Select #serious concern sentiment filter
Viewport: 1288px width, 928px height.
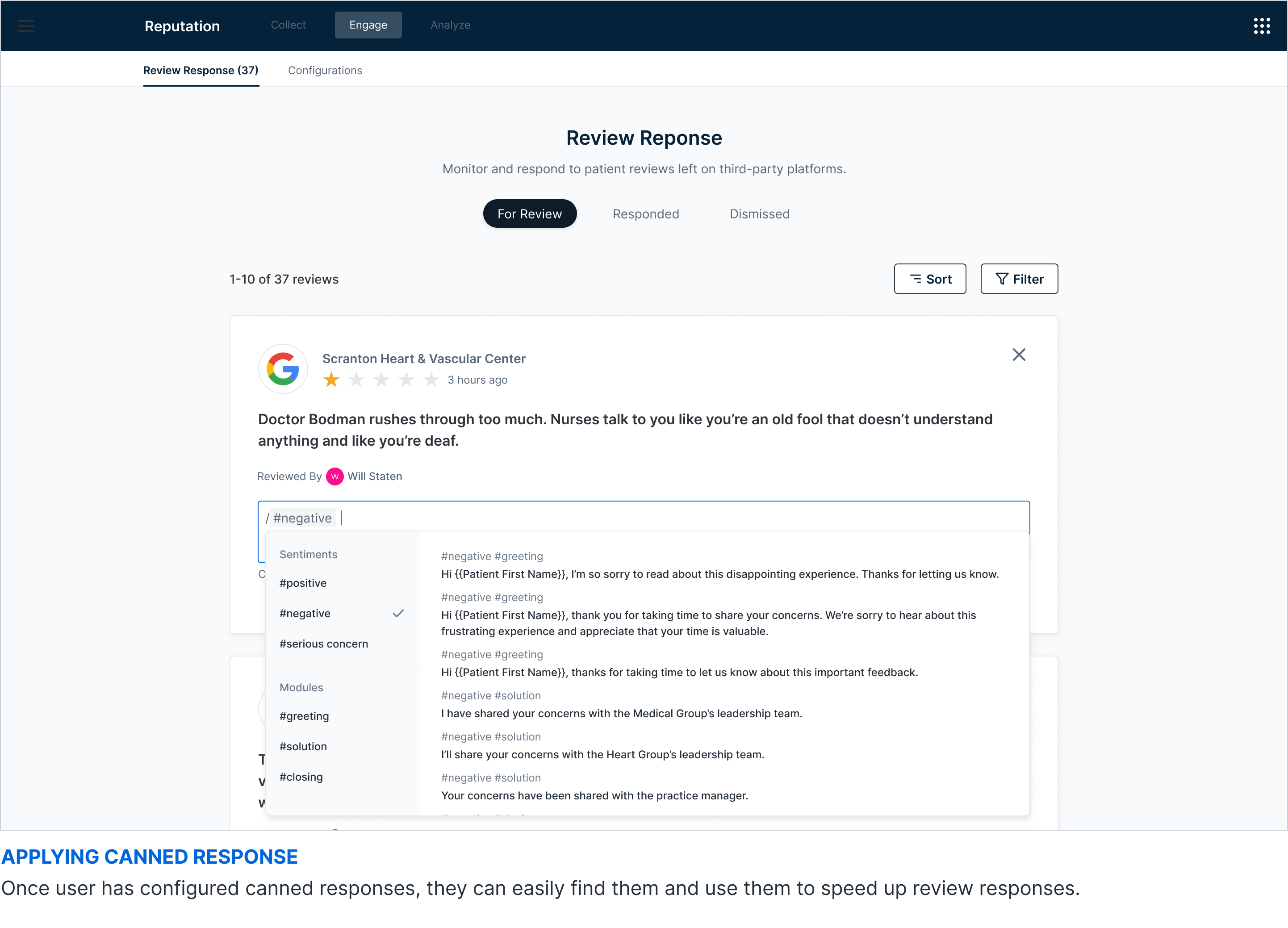pyautogui.click(x=324, y=644)
